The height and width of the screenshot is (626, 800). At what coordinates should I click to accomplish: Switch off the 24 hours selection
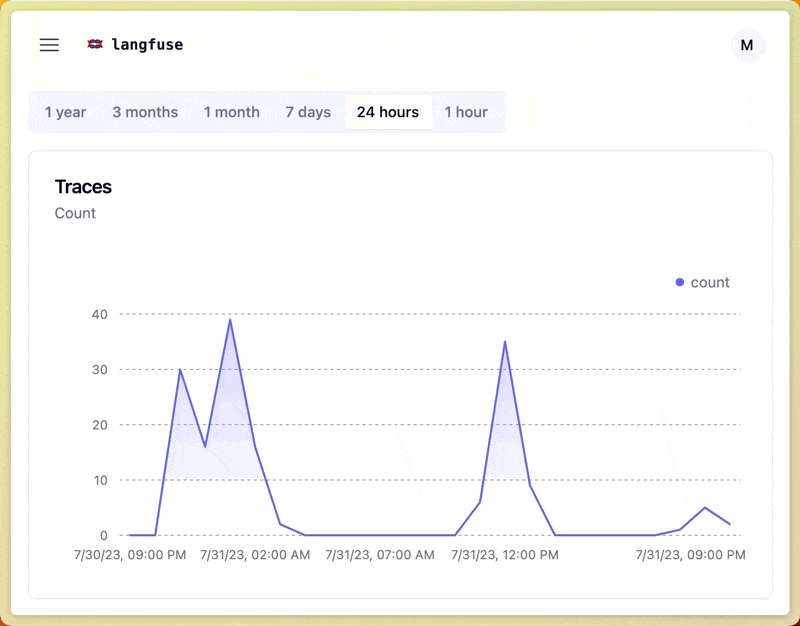pyautogui.click(x=388, y=112)
